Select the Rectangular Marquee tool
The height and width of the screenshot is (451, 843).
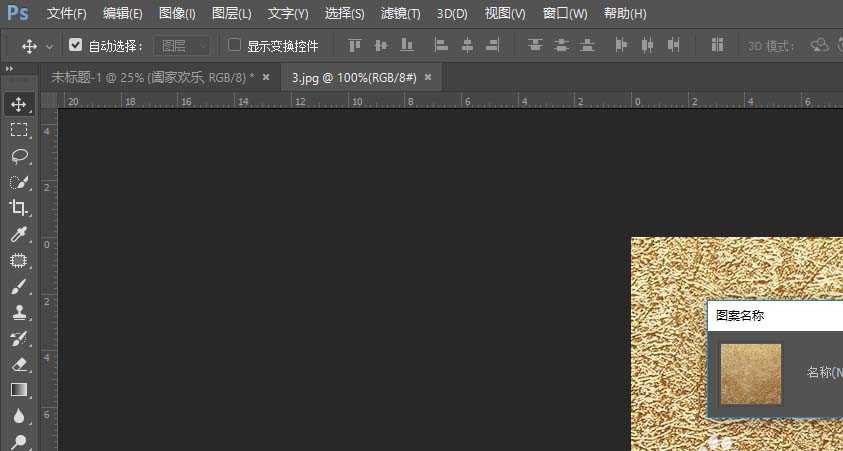tap(19, 130)
